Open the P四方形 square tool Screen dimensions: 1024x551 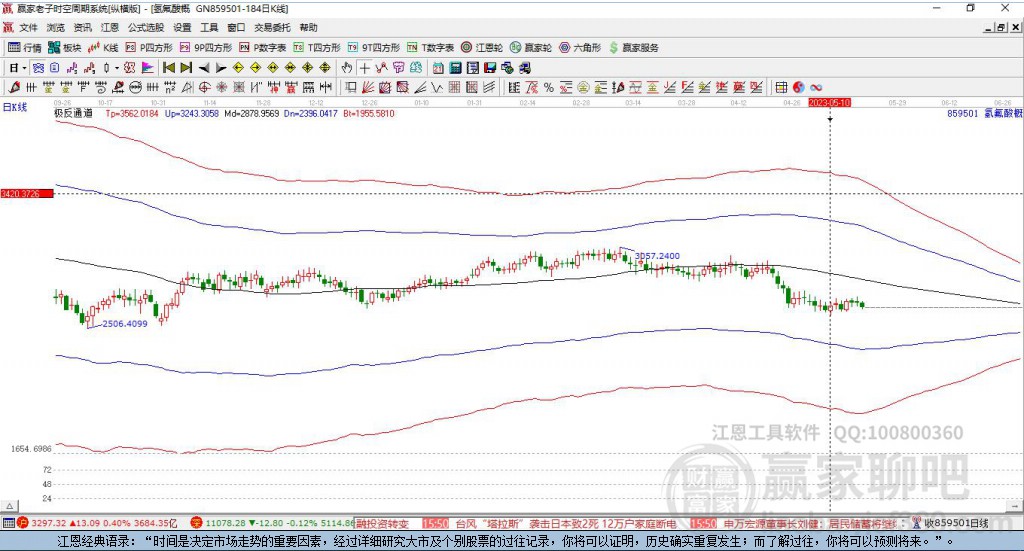(x=149, y=48)
